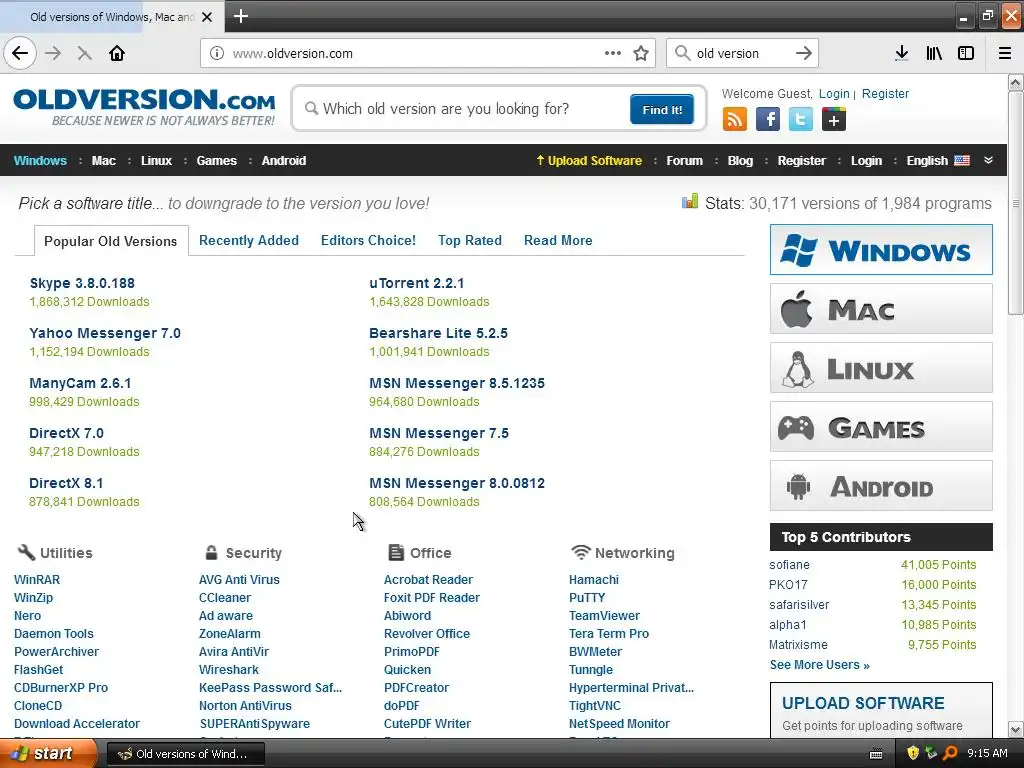Open DirectX 8.1 link
This screenshot has width=1024, height=768.
pos(66,483)
